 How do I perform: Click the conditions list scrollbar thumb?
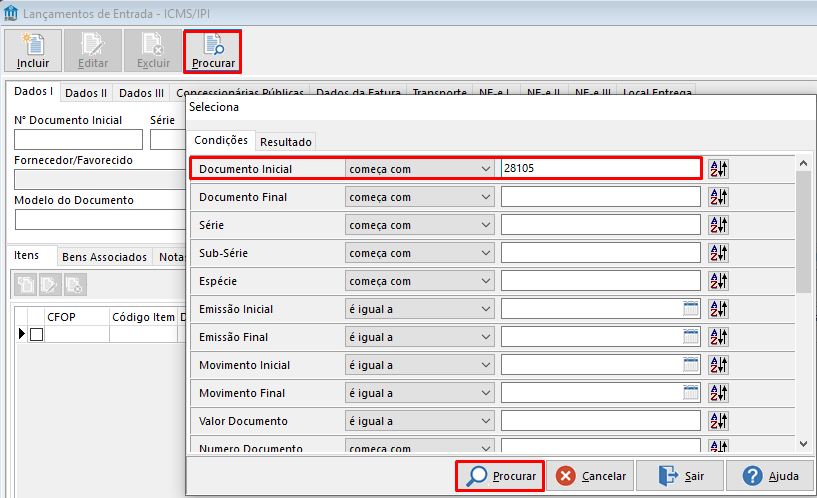tap(803, 232)
